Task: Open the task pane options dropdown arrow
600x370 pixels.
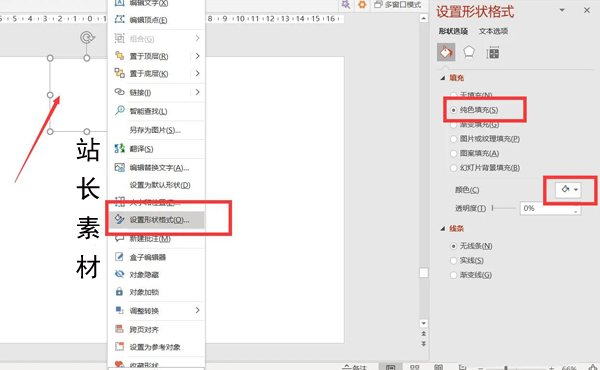Action: click(562, 10)
